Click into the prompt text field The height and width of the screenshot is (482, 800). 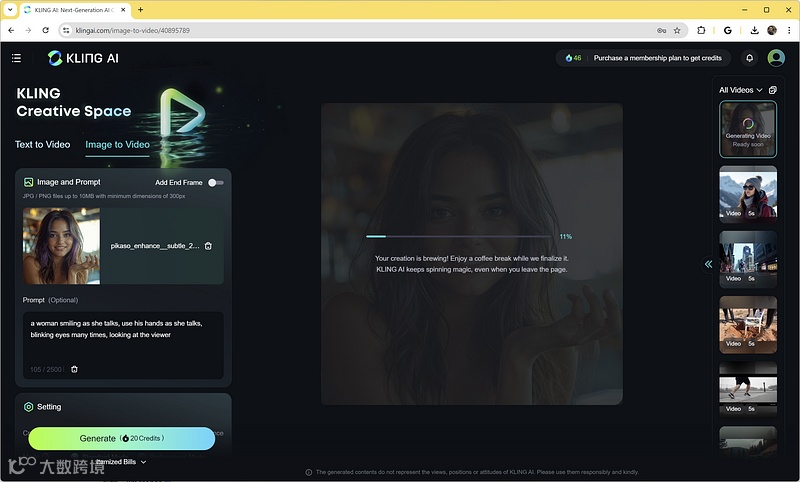coord(123,345)
